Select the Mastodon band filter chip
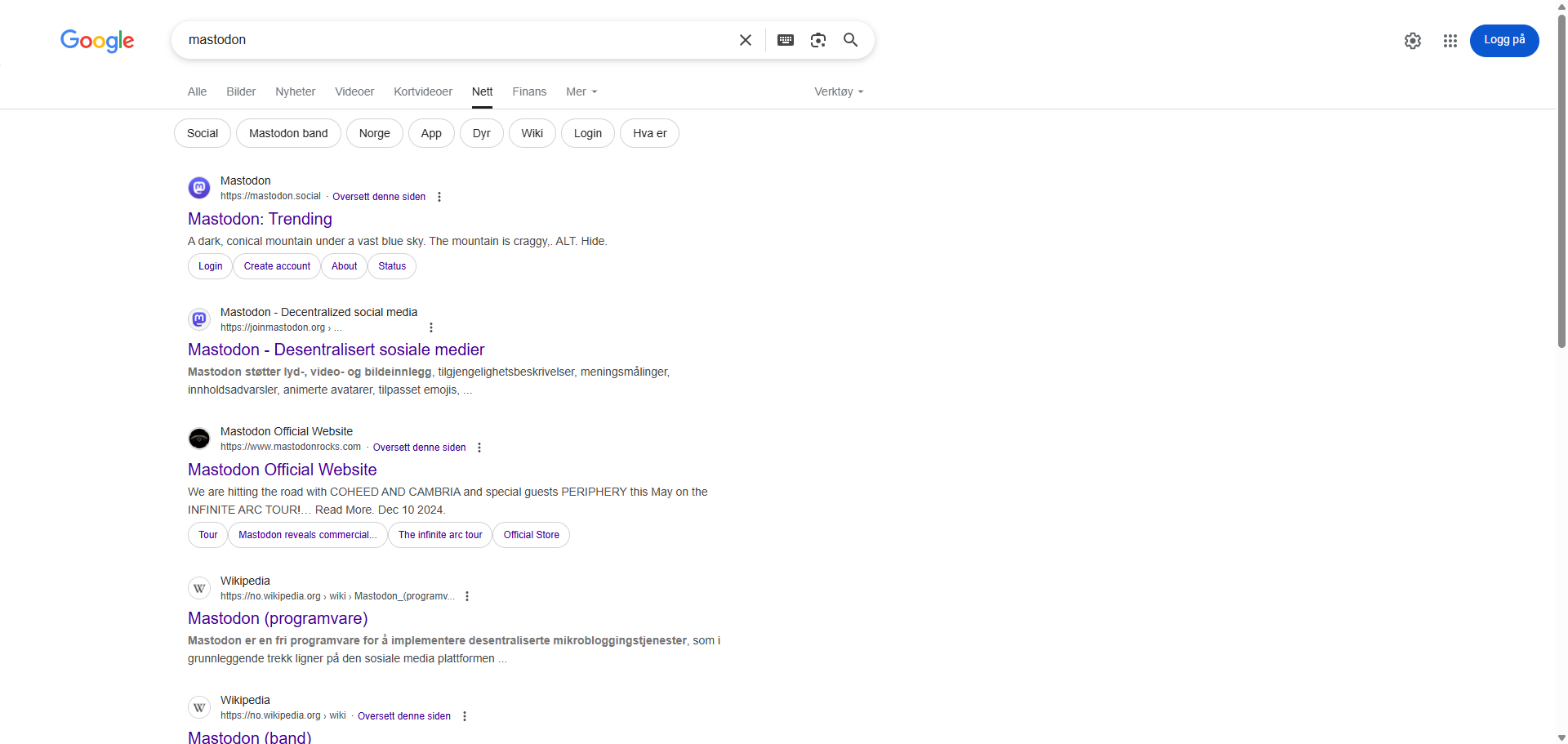 (288, 133)
